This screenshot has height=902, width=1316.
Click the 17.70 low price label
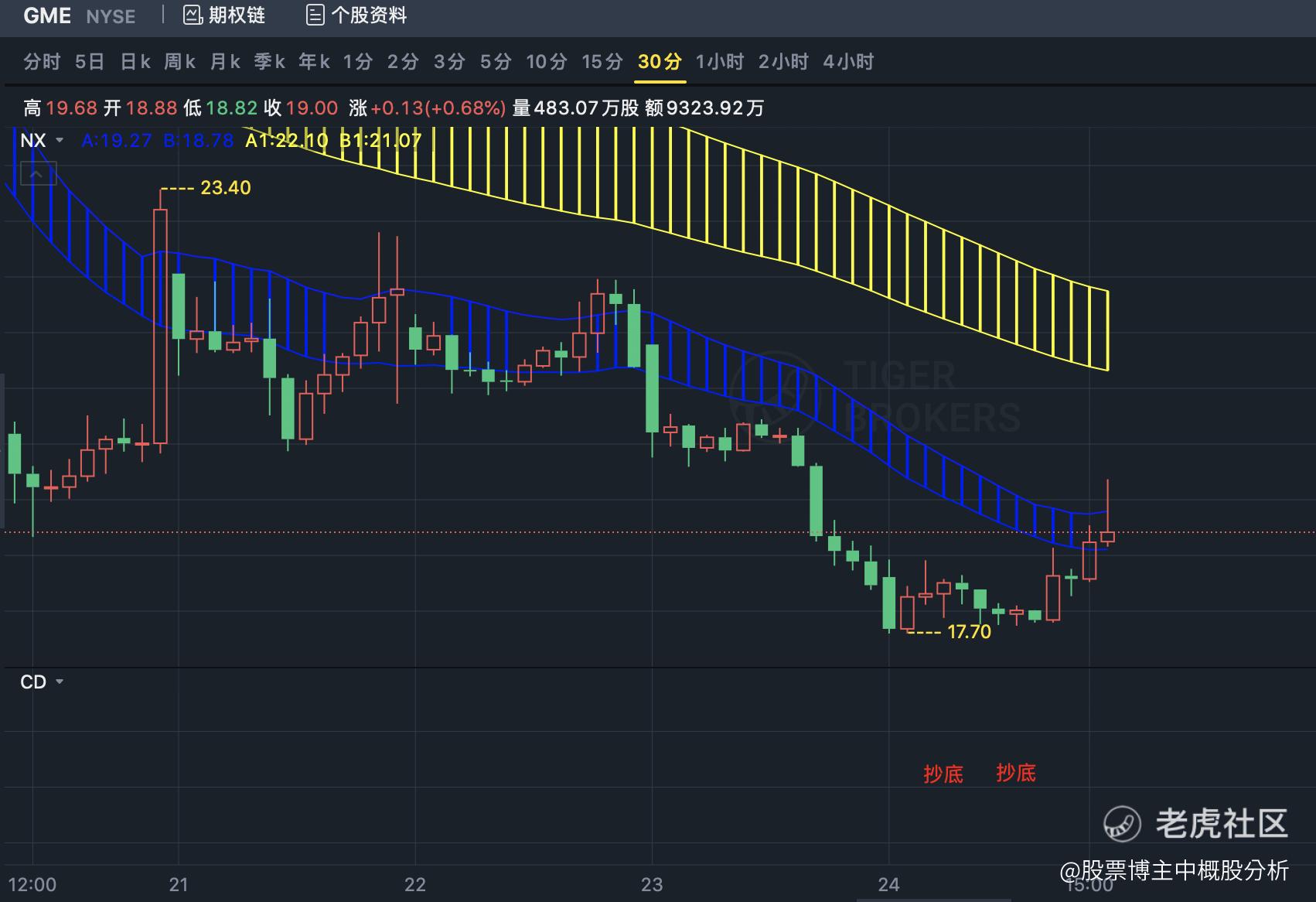(968, 631)
